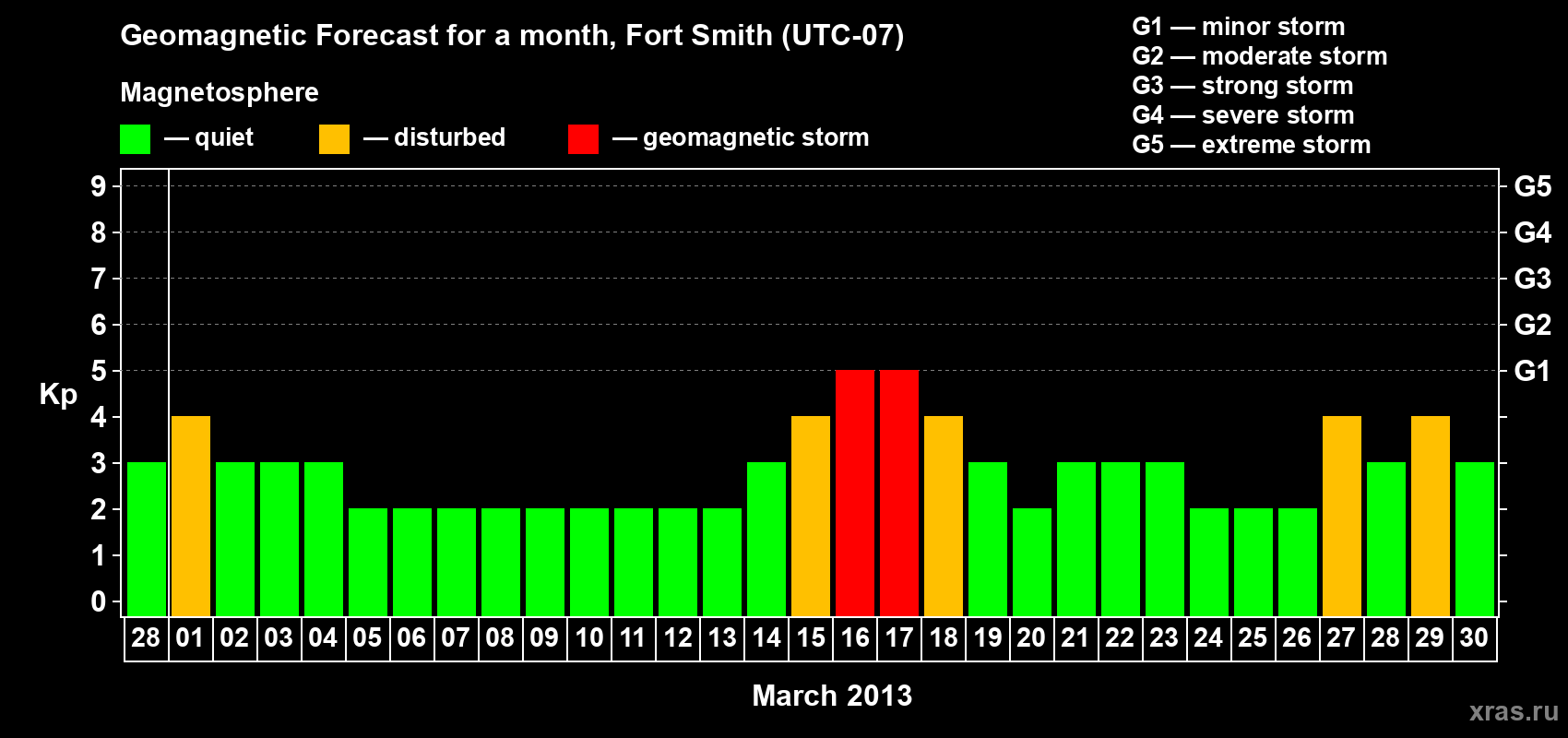The width and height of the screenshot is (1568, 738).
Task: Click the G3 label on right axis
Action: 1532,279
